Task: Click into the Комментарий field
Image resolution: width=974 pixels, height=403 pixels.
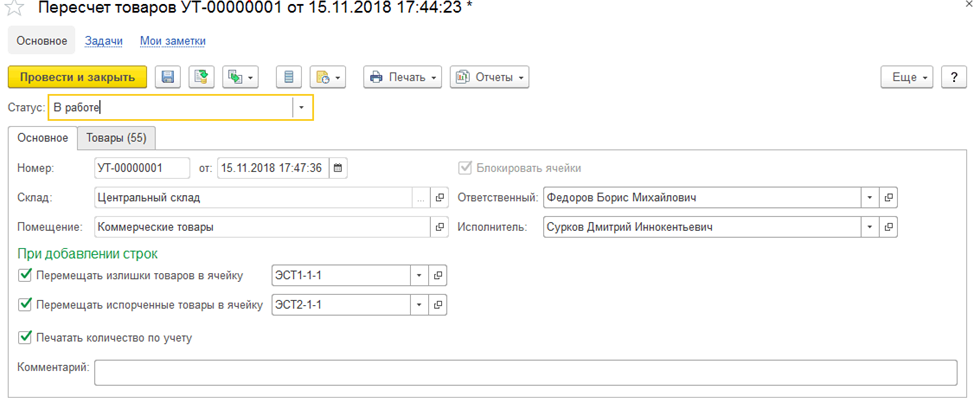Action: point(526,373)
